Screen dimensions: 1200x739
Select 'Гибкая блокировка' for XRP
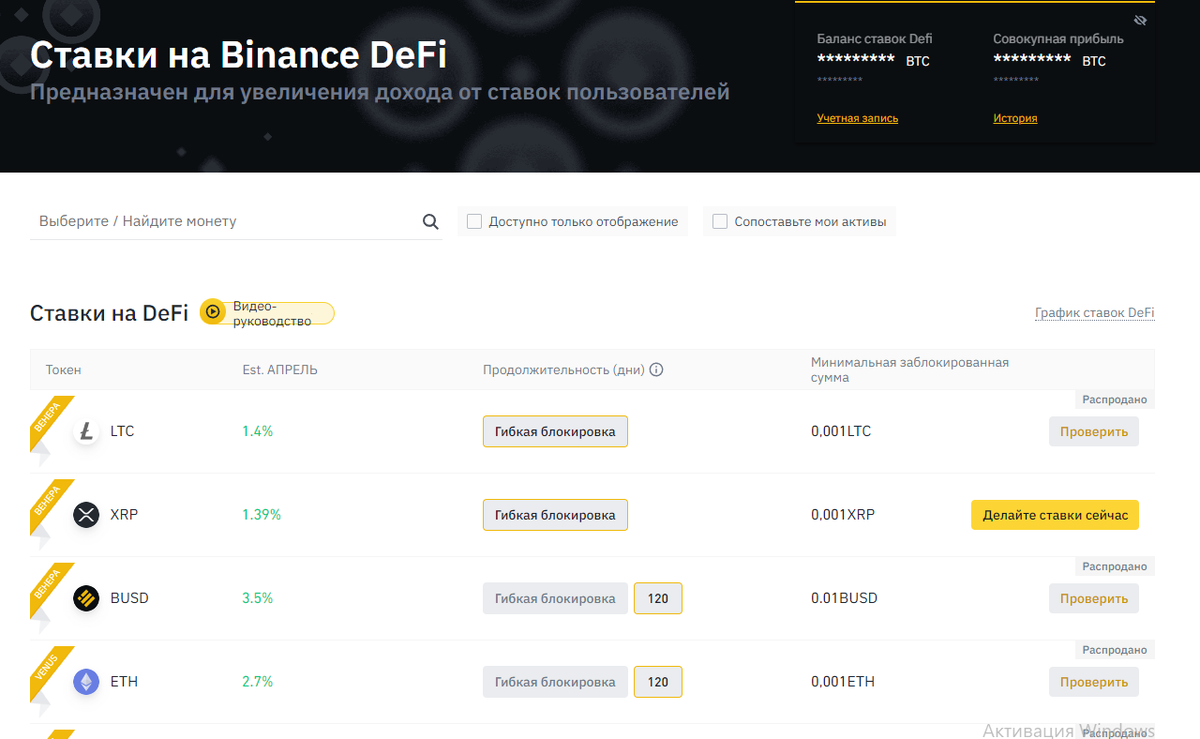point(555,515)
